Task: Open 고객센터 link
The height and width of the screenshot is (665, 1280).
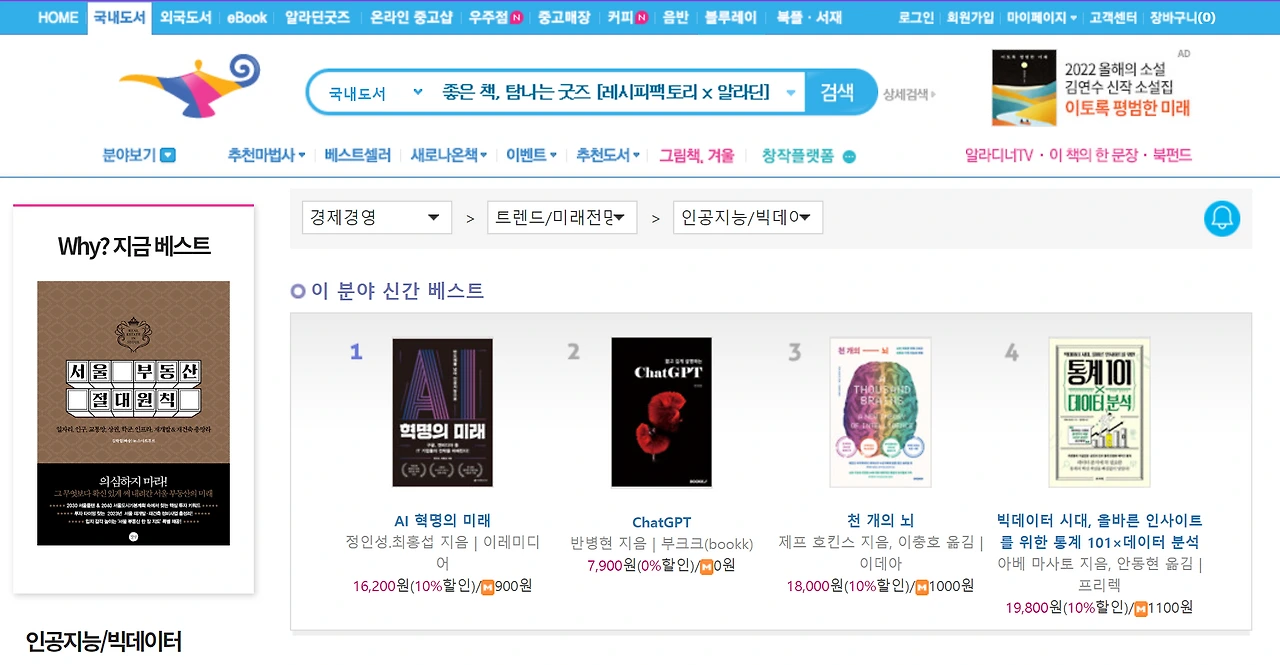Action: 1113,17
